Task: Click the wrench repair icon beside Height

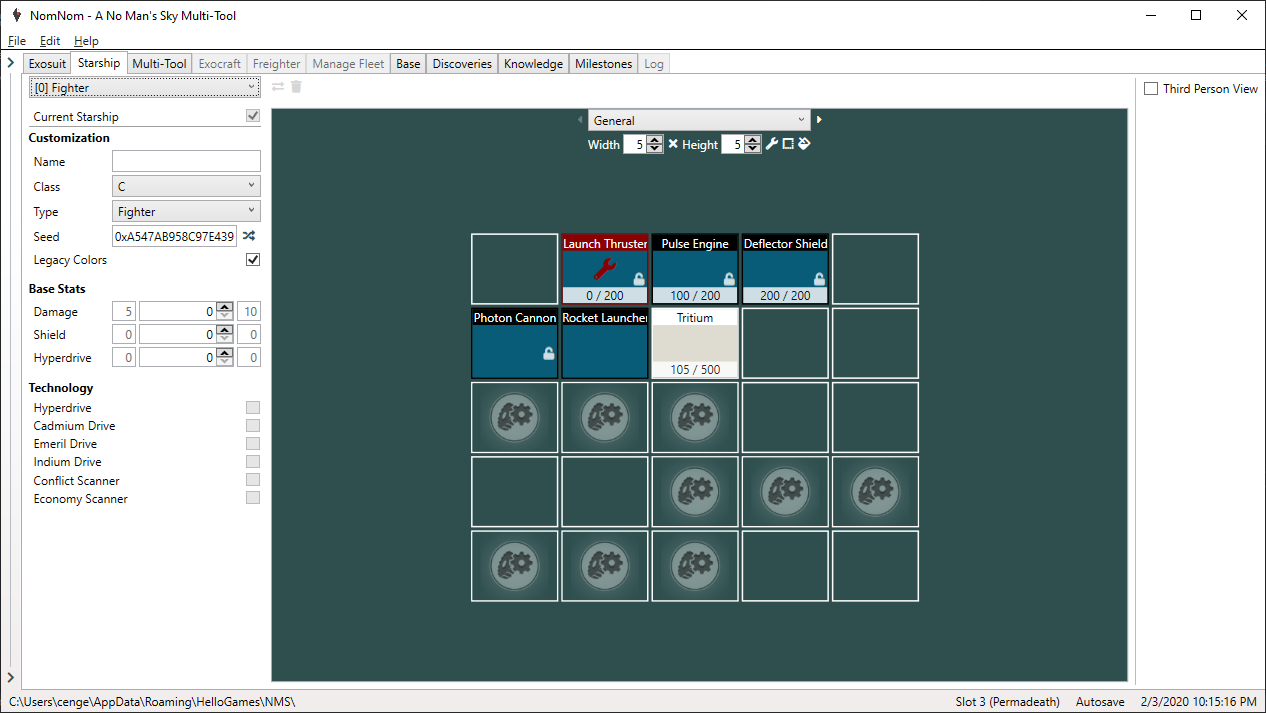Action: tap(771, 144)
